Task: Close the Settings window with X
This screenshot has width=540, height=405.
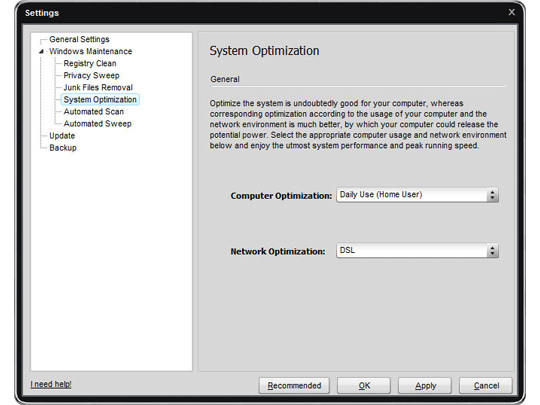Action: point(512,12)
